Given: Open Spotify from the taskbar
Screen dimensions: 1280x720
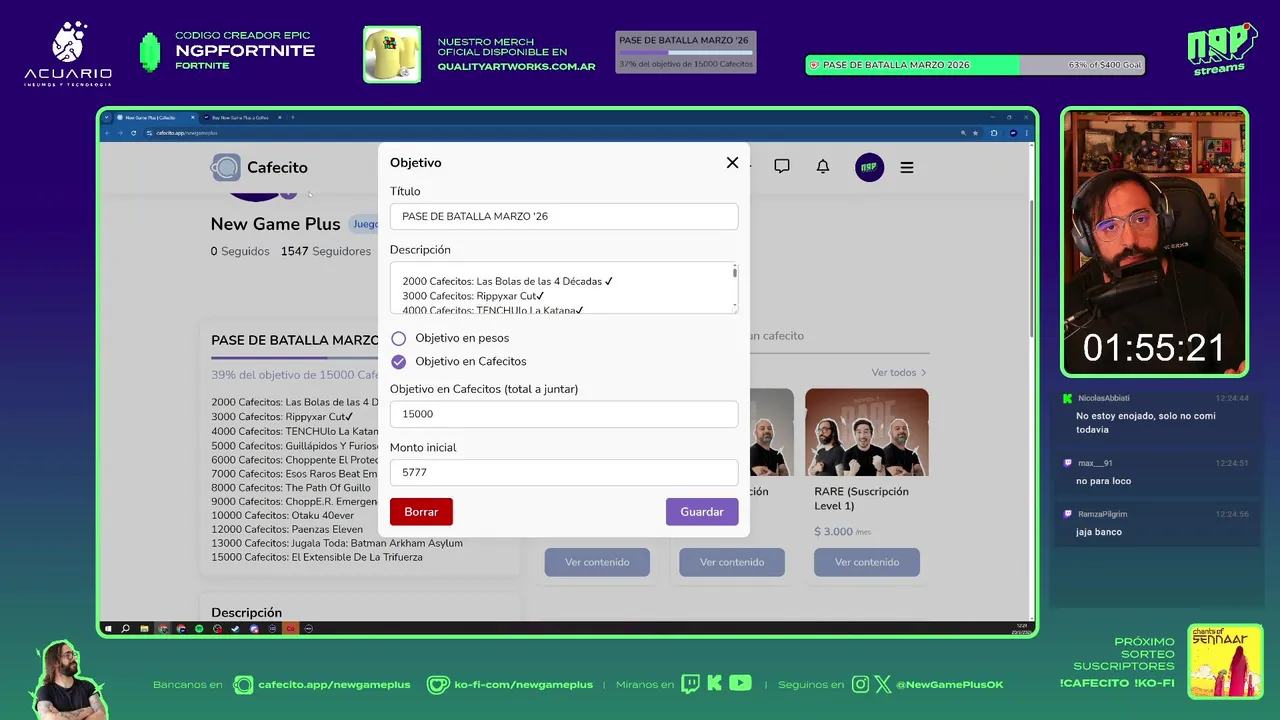Looking at the screenshot, I should click(x=199, y=629).
